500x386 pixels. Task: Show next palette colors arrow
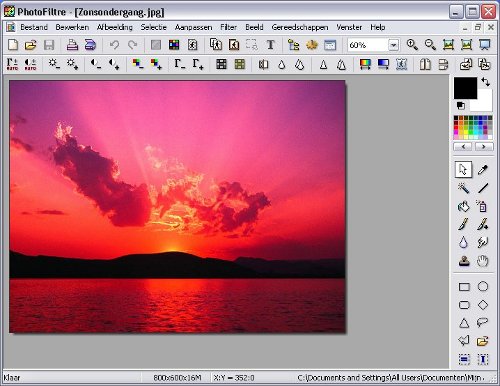tap(484, 146)
